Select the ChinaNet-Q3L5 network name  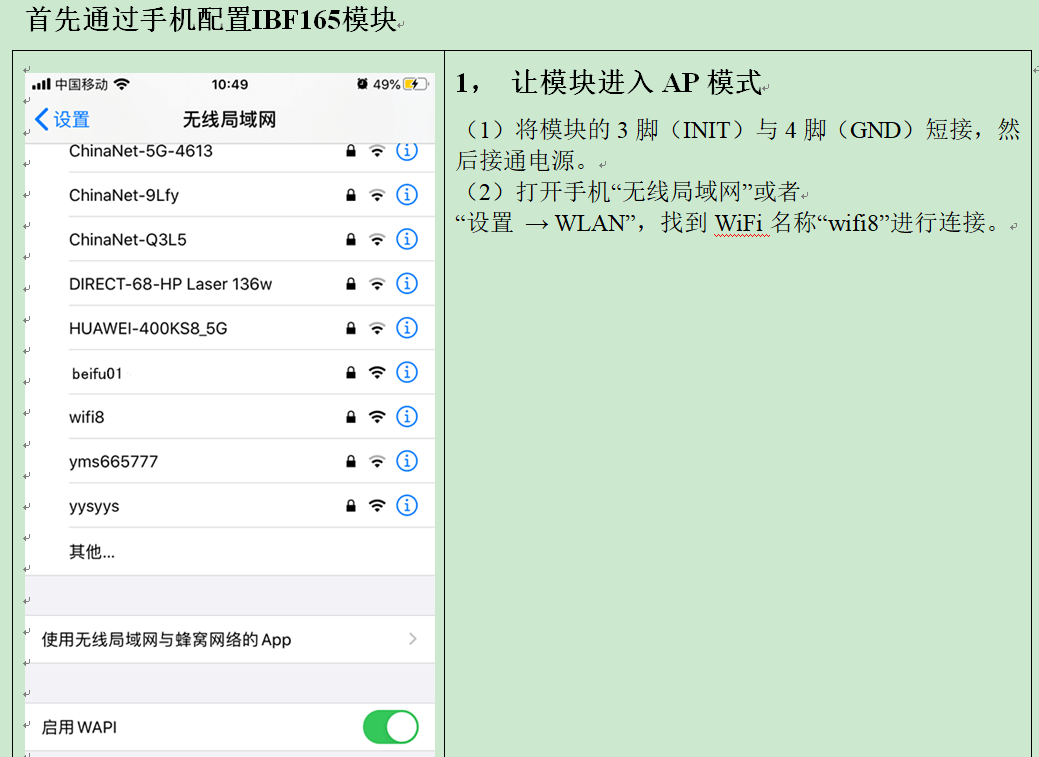[128, 239]
